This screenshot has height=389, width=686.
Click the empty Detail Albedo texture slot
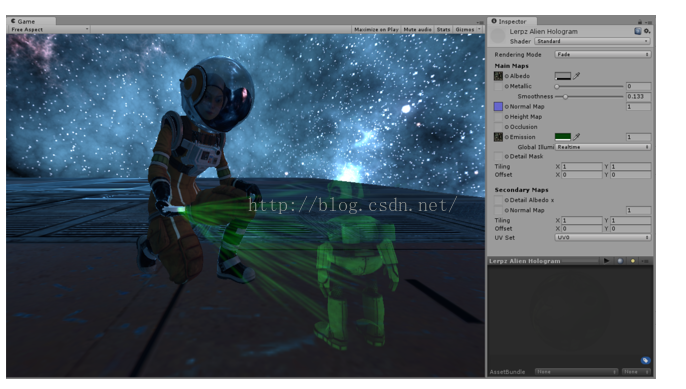pyautogui.click(x=498, y=200)
